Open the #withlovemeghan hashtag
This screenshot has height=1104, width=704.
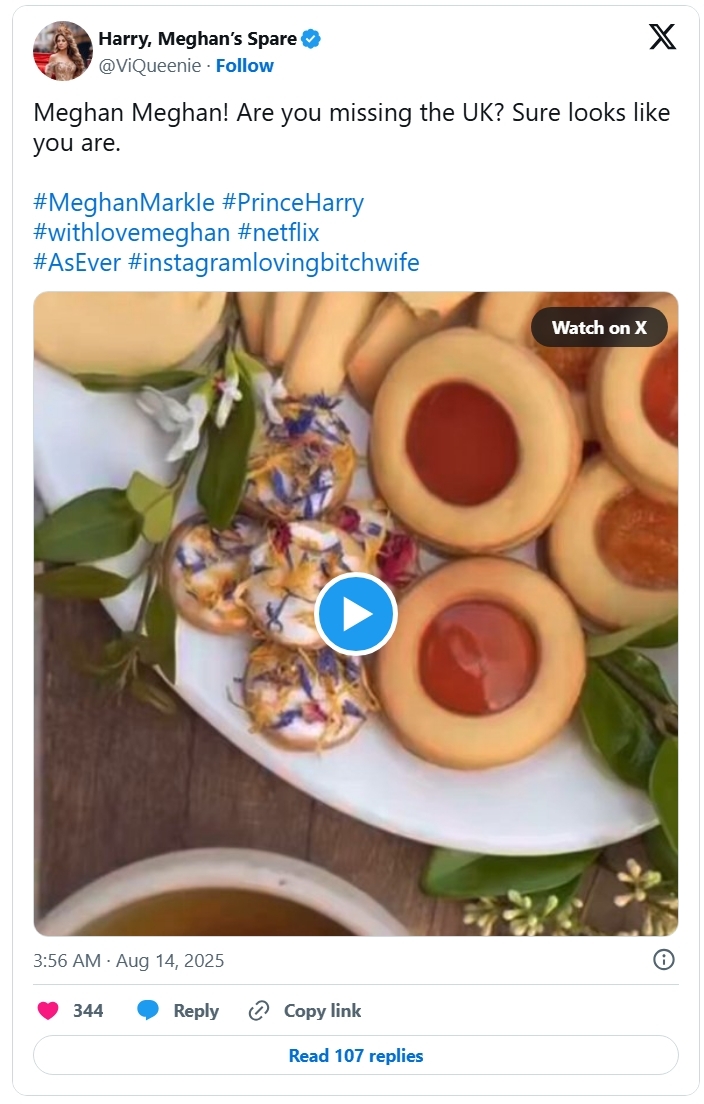tap(131, 233)
